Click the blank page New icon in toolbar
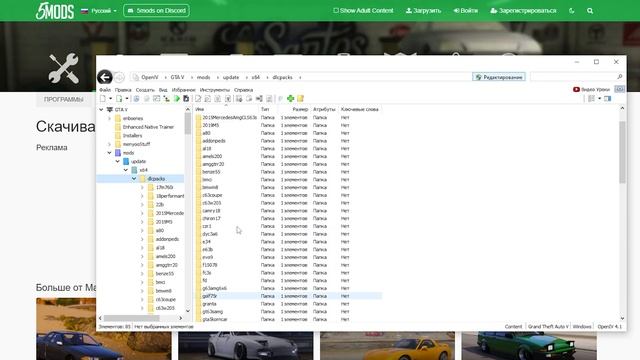 [x=103, y=98]
